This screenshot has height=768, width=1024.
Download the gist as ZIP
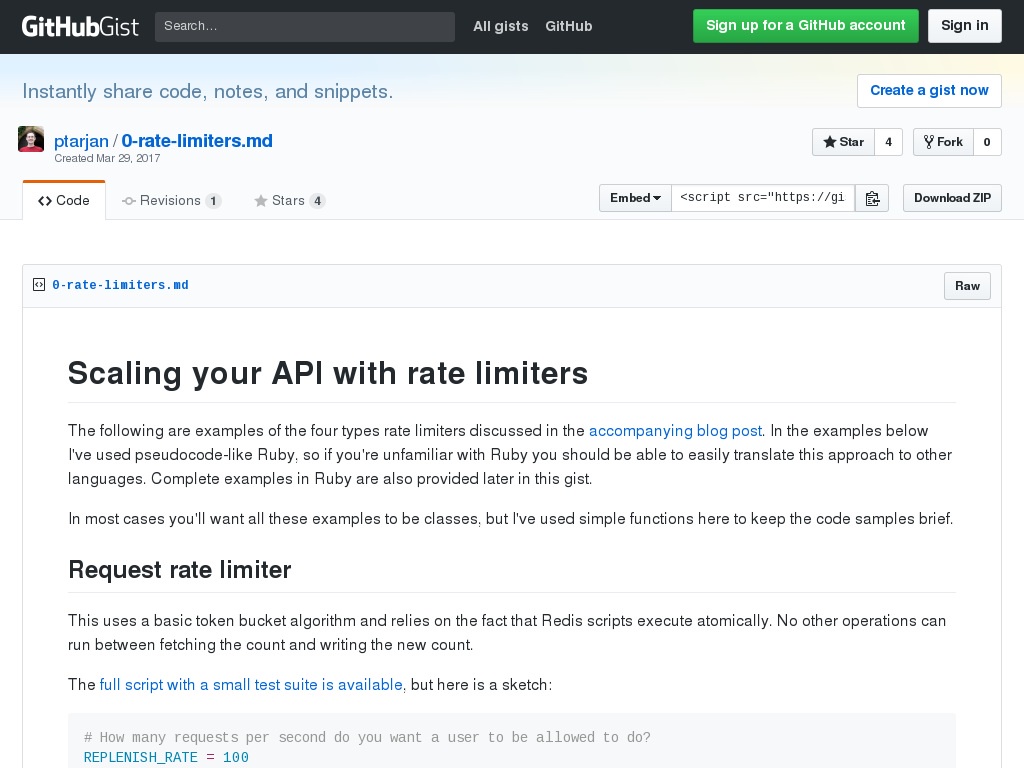click(x=952, y=198)
